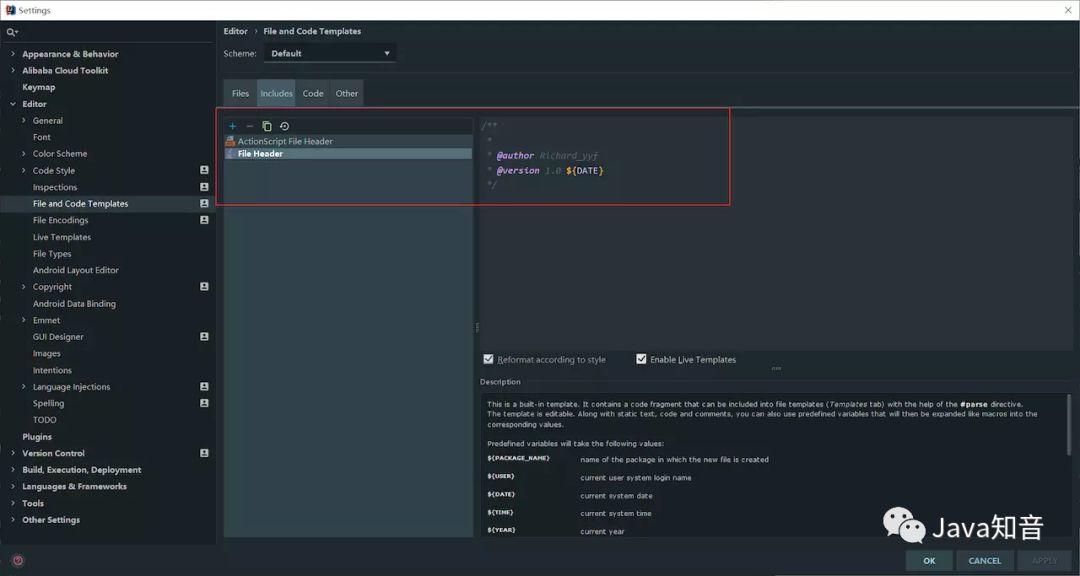Click the icon next to the Code Style entry

pos(204,170)
